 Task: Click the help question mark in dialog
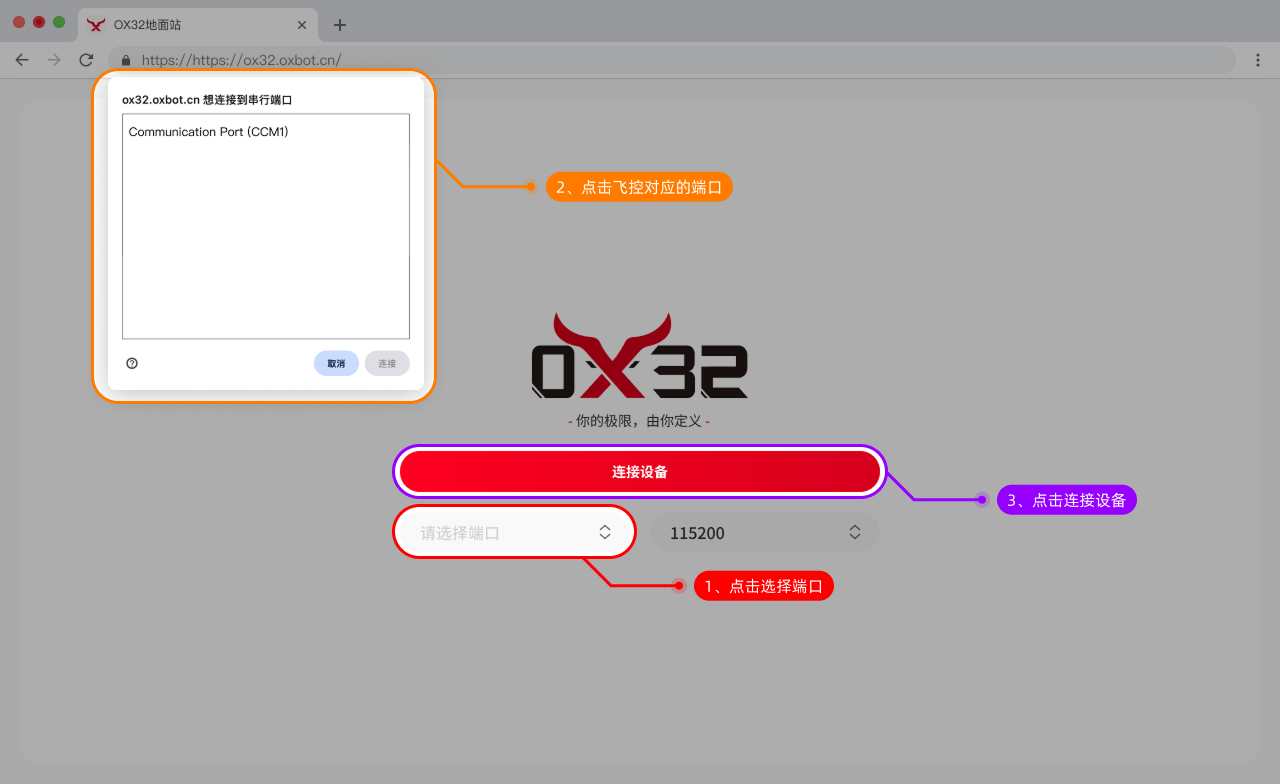(x=132, y=364)
